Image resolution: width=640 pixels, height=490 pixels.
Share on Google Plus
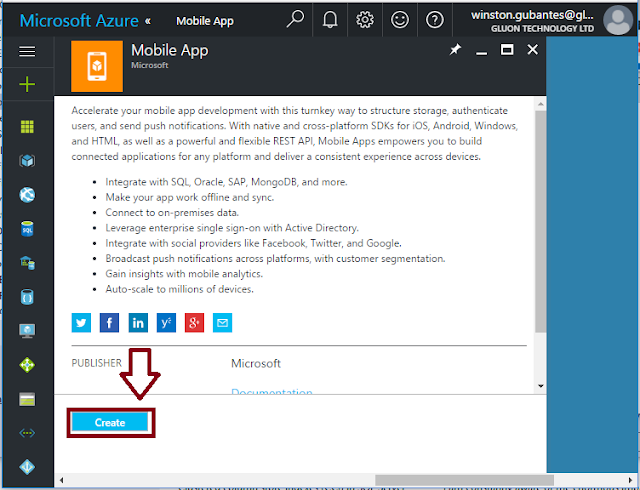(194, 323)
